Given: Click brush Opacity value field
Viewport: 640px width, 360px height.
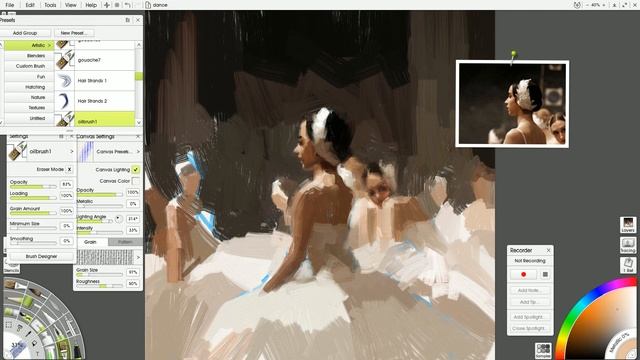Looking at the screenshot, I should (67, 184).
